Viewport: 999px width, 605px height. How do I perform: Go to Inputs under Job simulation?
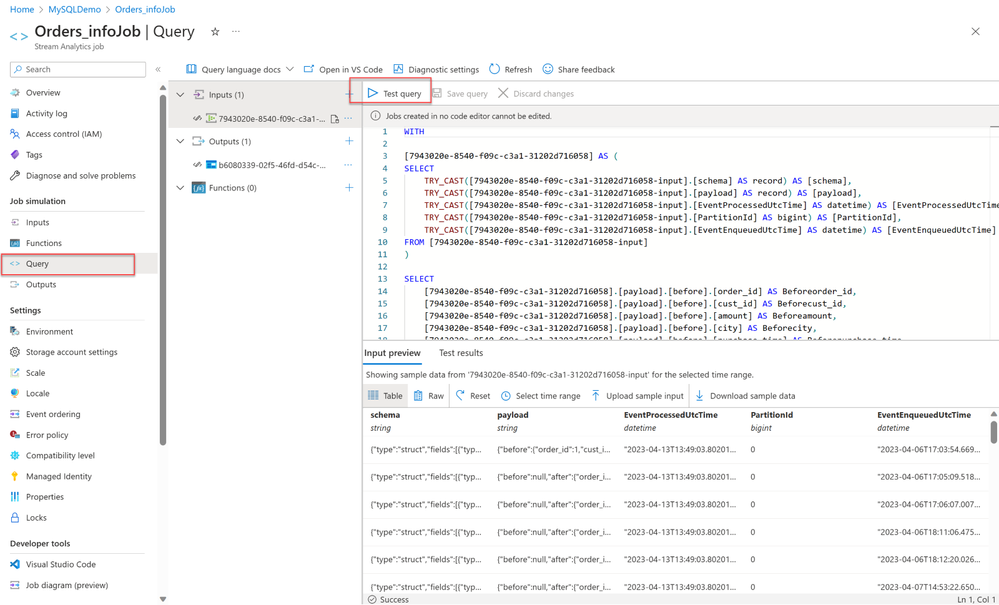[37, 222]
